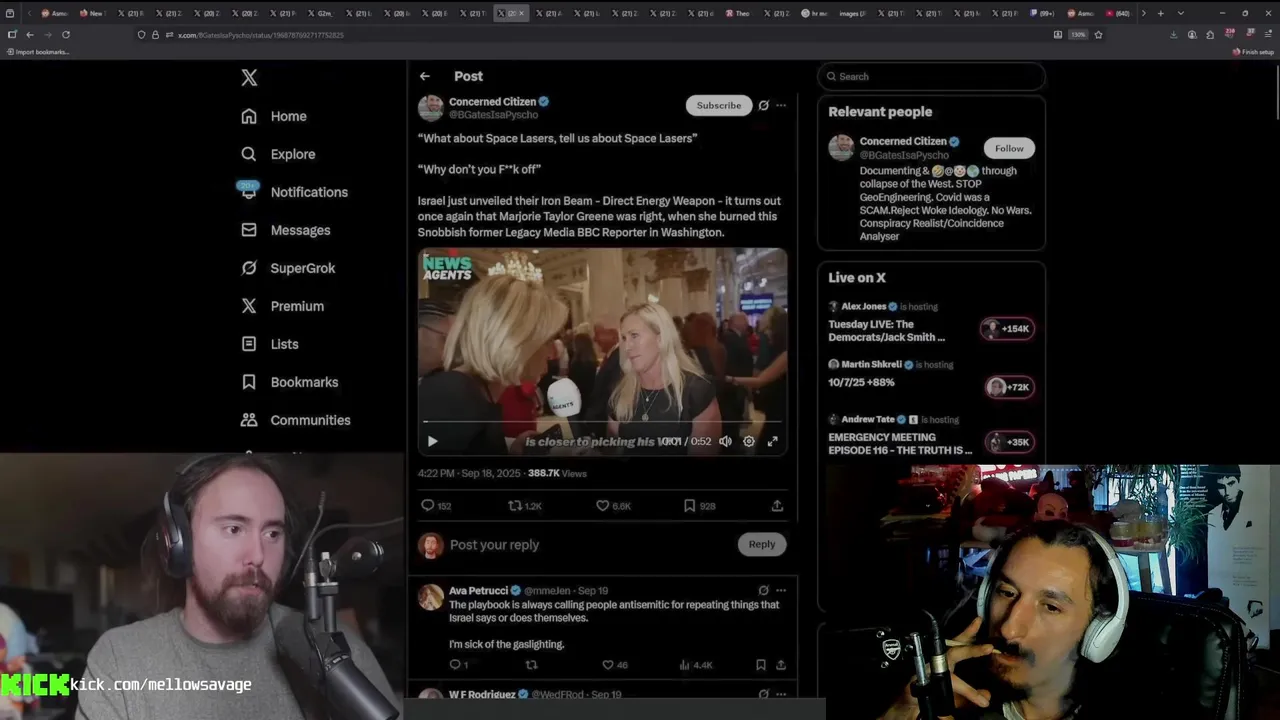Screen dimensions: 1280x720
Task: Bookmark Ava Petrucci's reply
Action: coord(761,665)
